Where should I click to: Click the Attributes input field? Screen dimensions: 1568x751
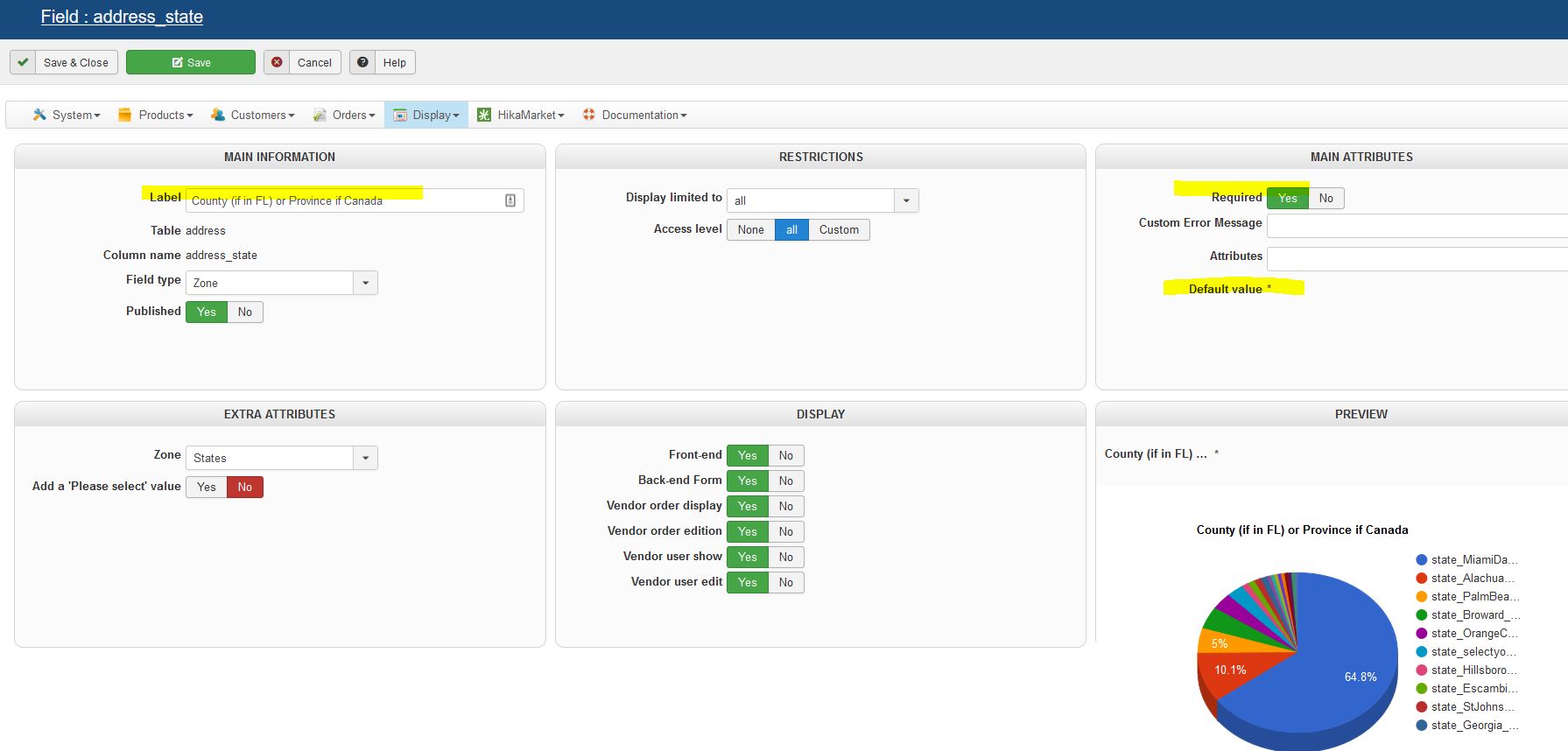coord(1417,259)
